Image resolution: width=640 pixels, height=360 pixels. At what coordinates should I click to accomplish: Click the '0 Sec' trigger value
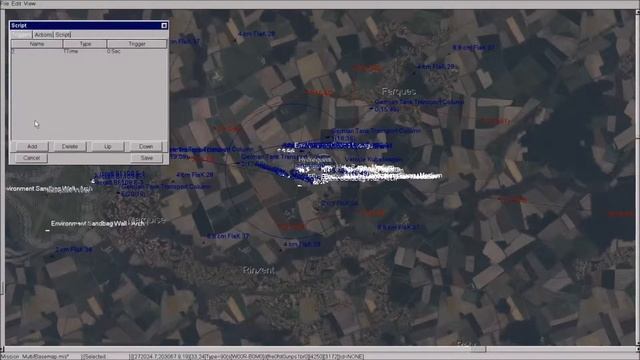114,51
